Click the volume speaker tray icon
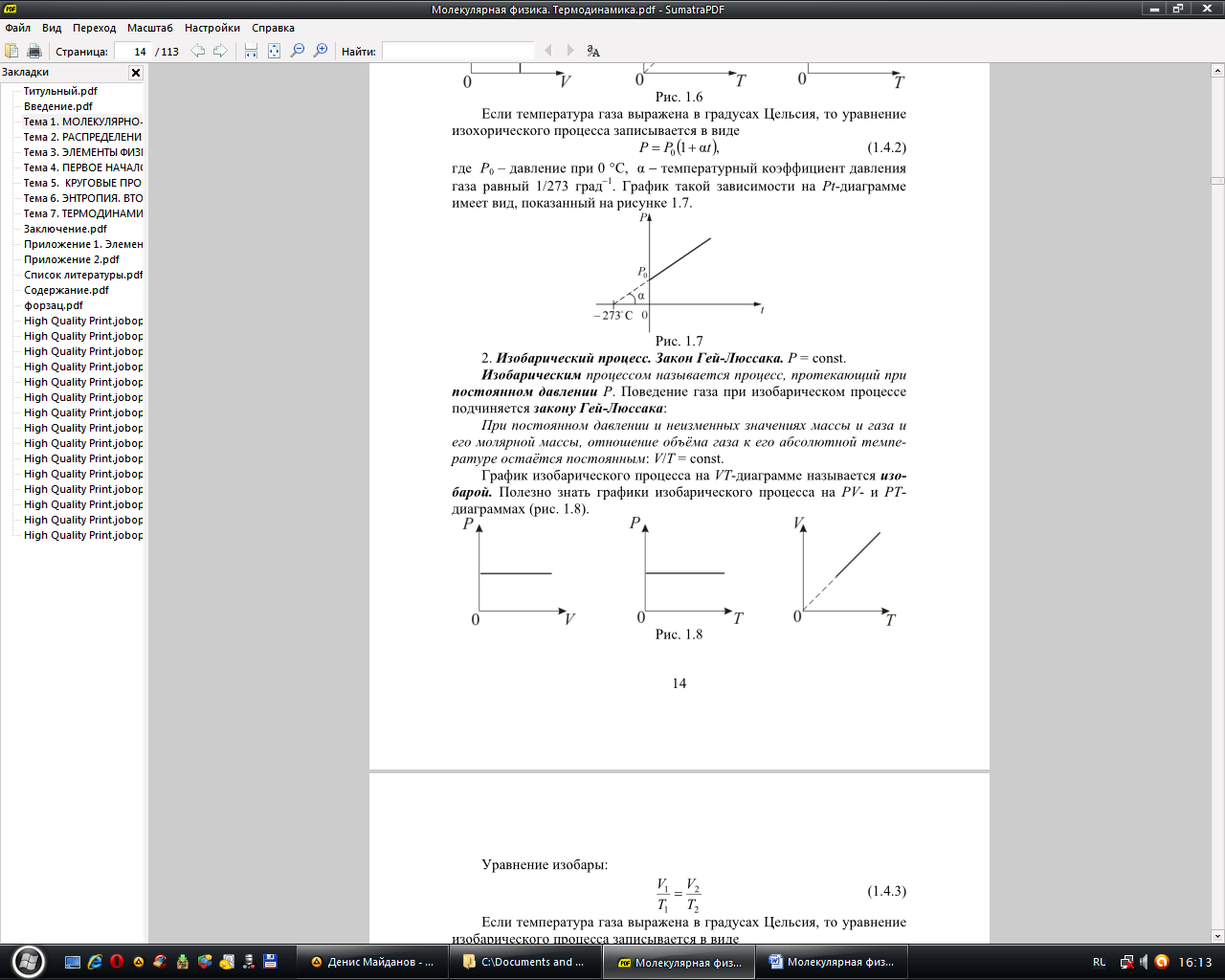The image size is (1225, 980). click(x=1144, y=962)
